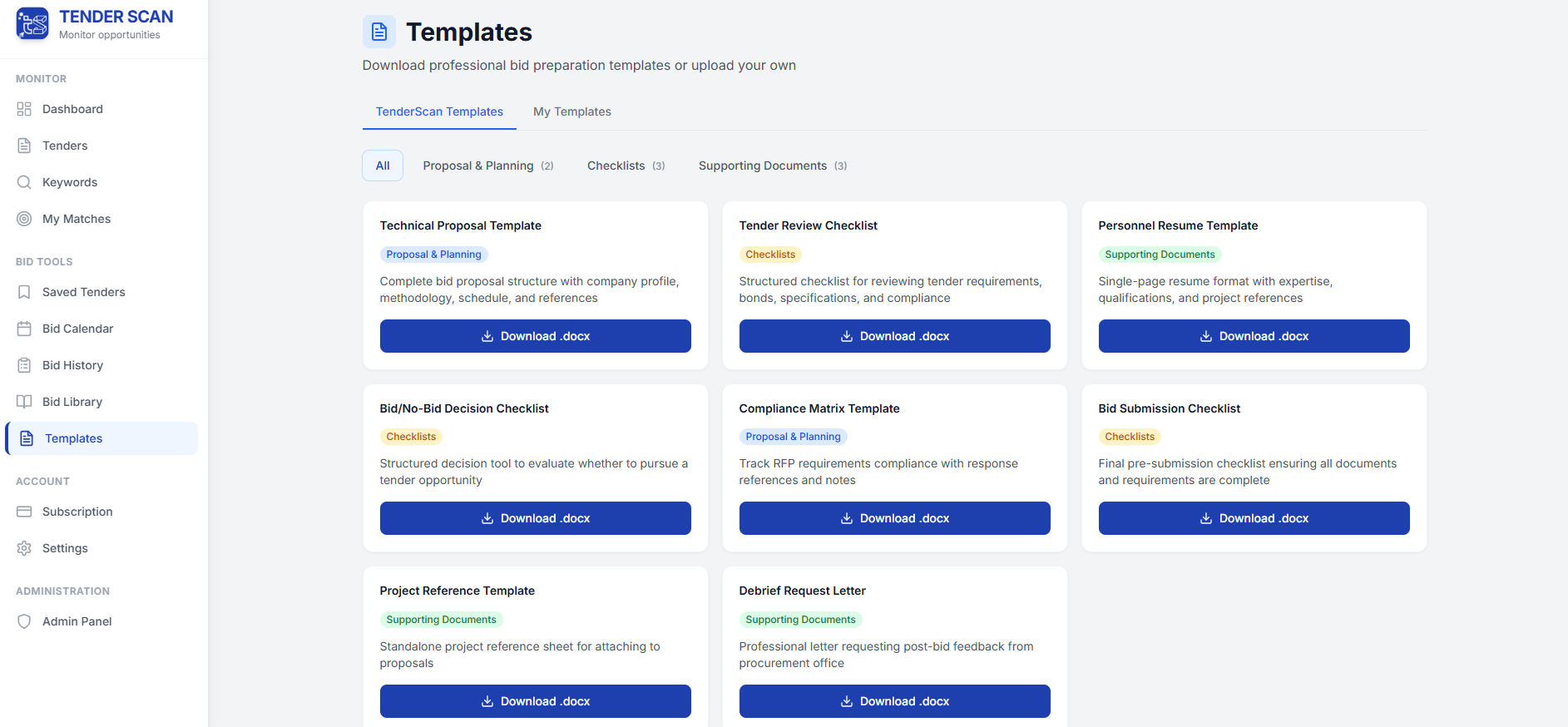Click Supporting Documents tag on Personnel Resume card
Image resolution: width=1568 pixels, height=727 pixels.
1160,255
